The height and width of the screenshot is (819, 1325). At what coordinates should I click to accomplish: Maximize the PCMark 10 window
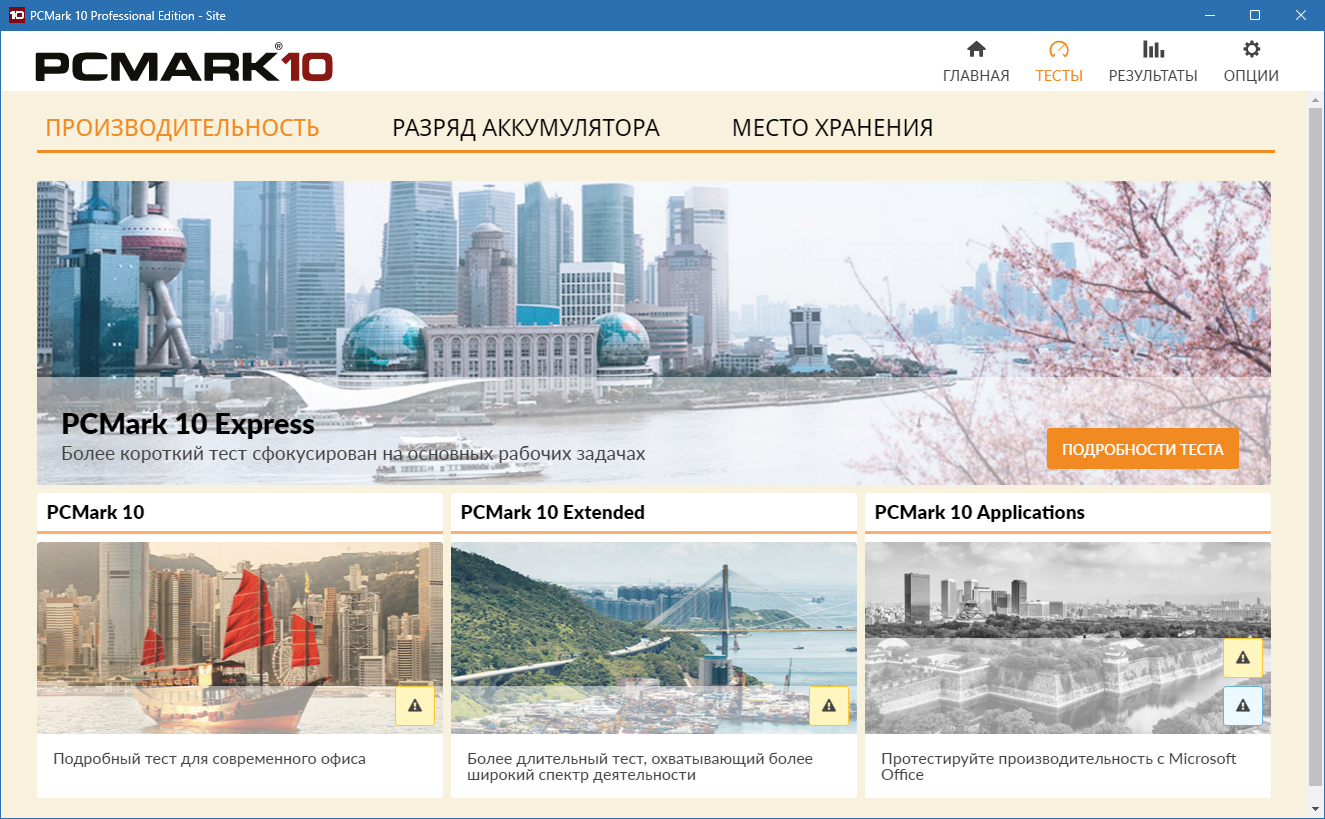[x=1254, y=15]
